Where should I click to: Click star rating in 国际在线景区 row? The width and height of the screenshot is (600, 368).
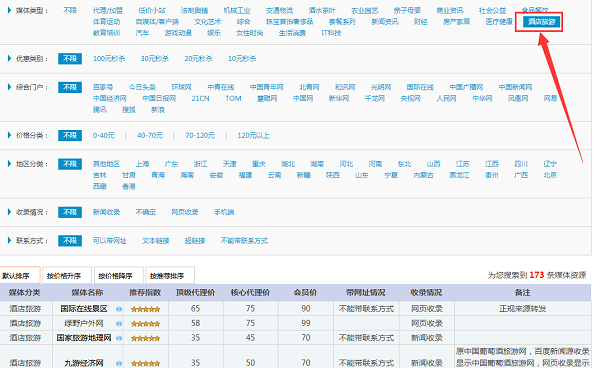point(145,309)
